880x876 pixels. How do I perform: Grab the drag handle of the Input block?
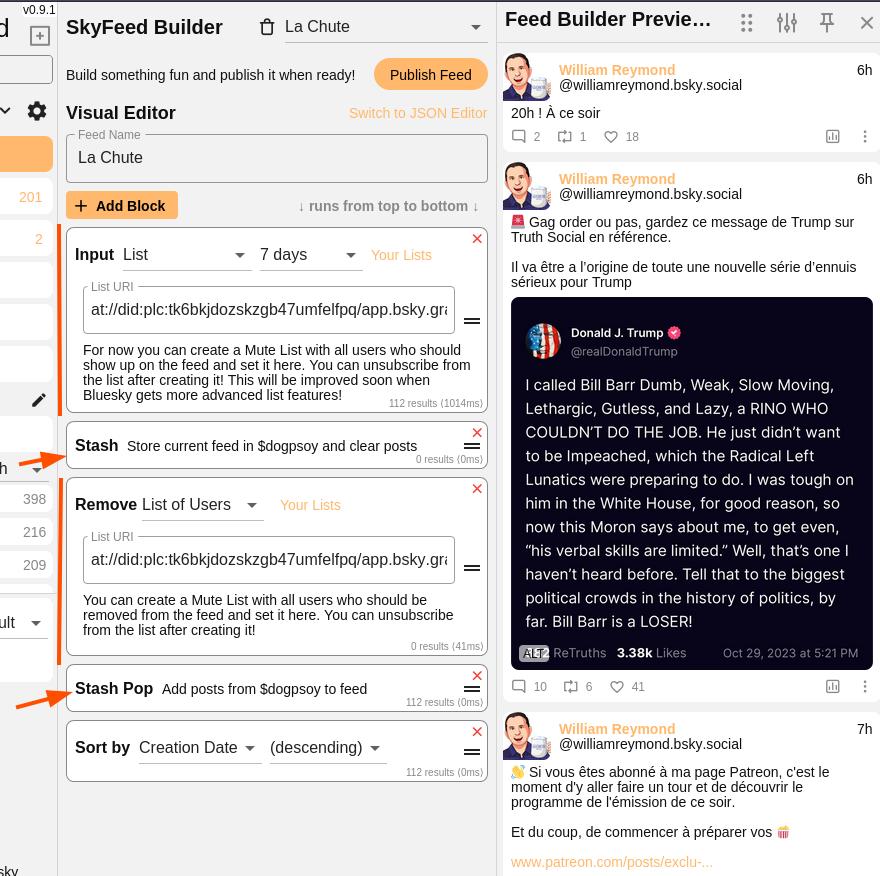[x=471, y=321]
